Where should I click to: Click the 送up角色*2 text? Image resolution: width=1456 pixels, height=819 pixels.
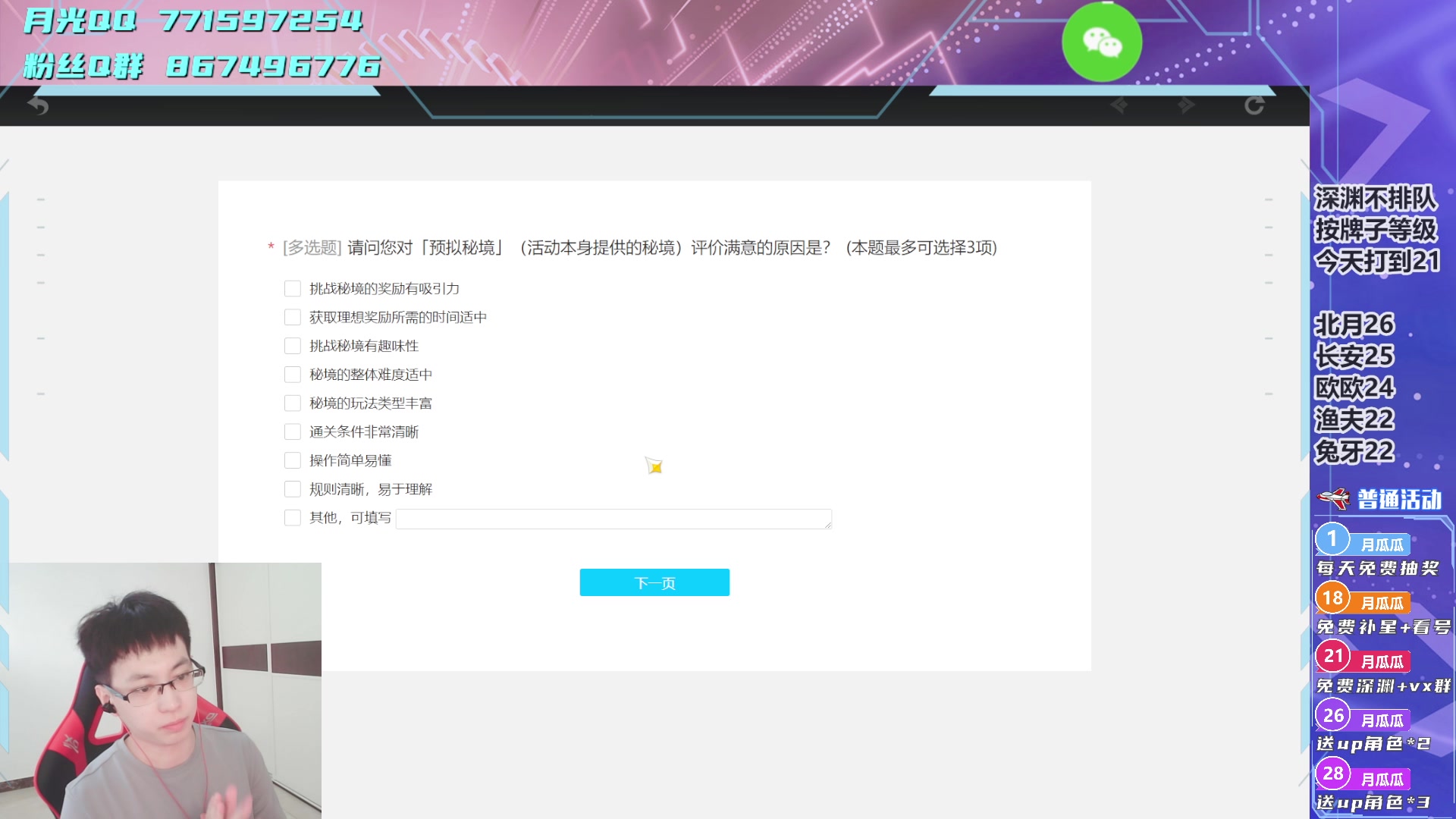coord(1373,744)
